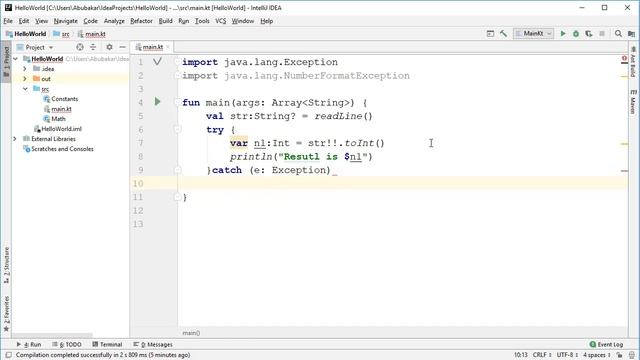
Task: Collapse all nodes in Project panel
Action: tap(93, 47)
